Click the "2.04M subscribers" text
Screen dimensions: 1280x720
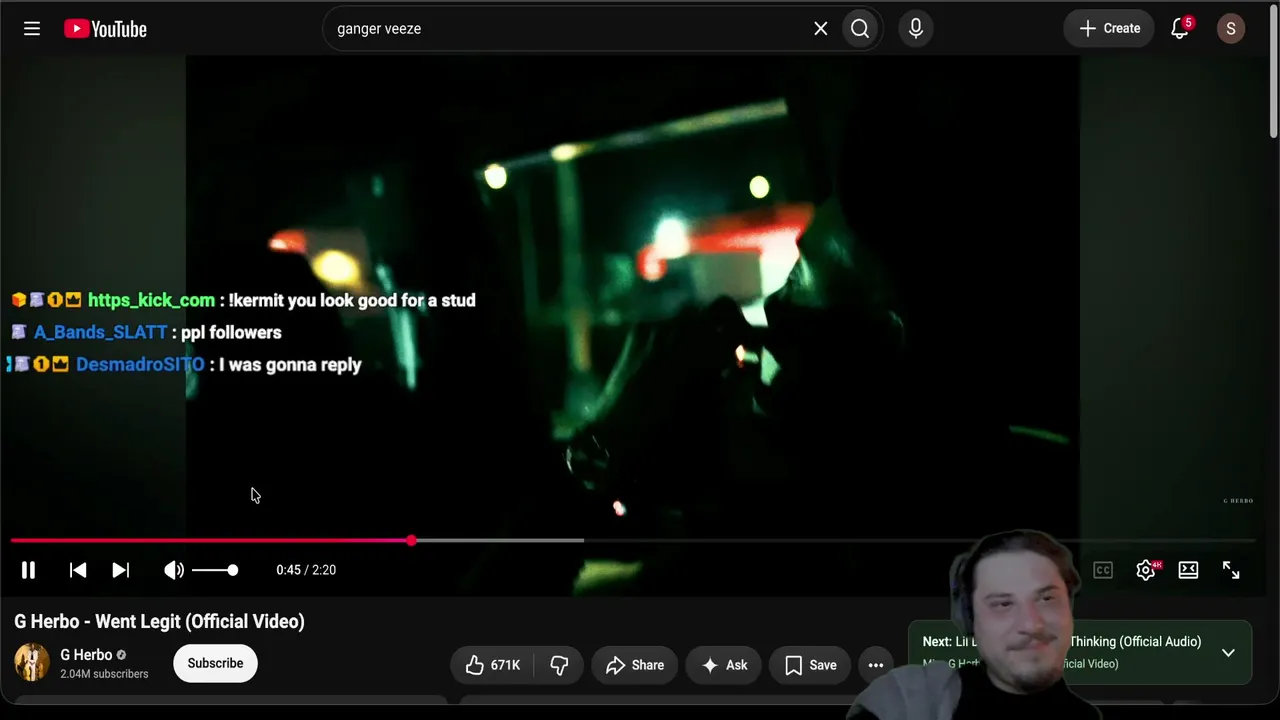104,674
